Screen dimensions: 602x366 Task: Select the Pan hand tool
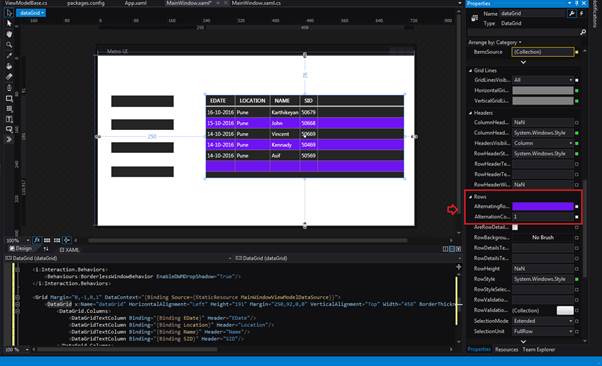pyautogui.click(x=9, y=34)
